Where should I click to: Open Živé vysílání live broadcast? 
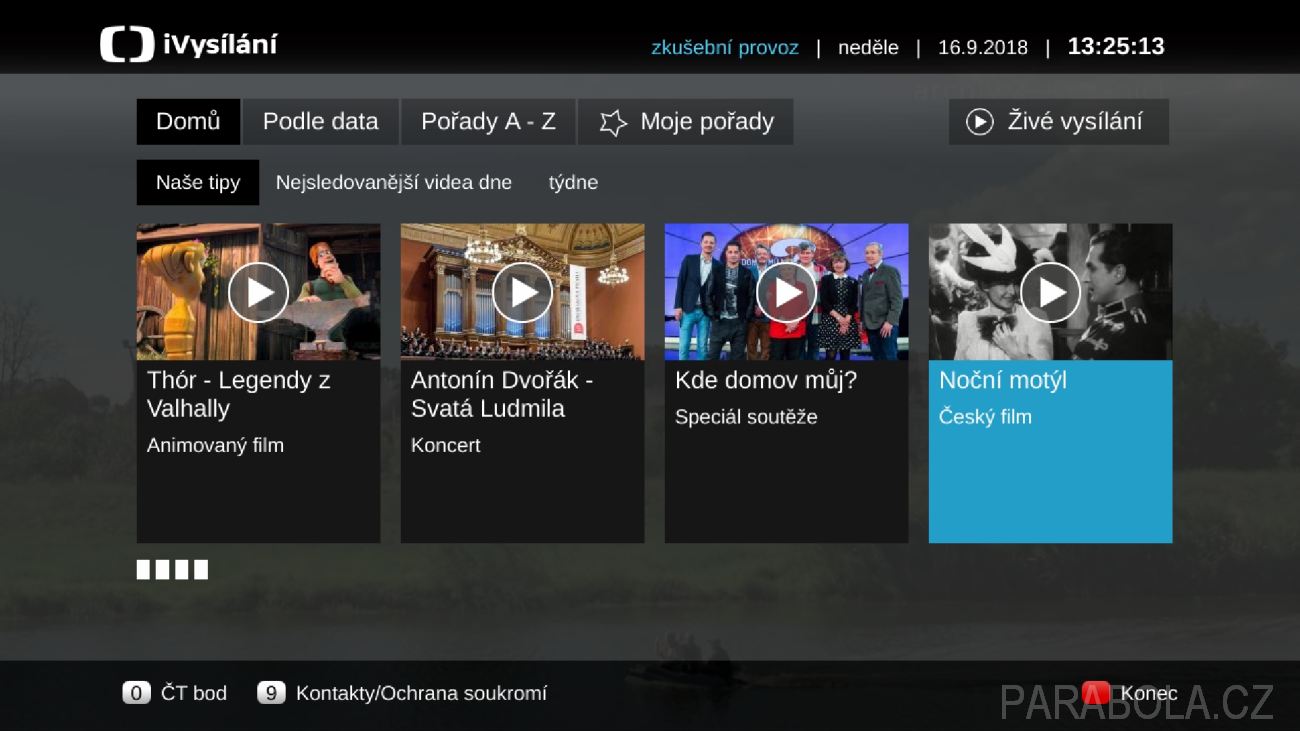point(1058,122)
